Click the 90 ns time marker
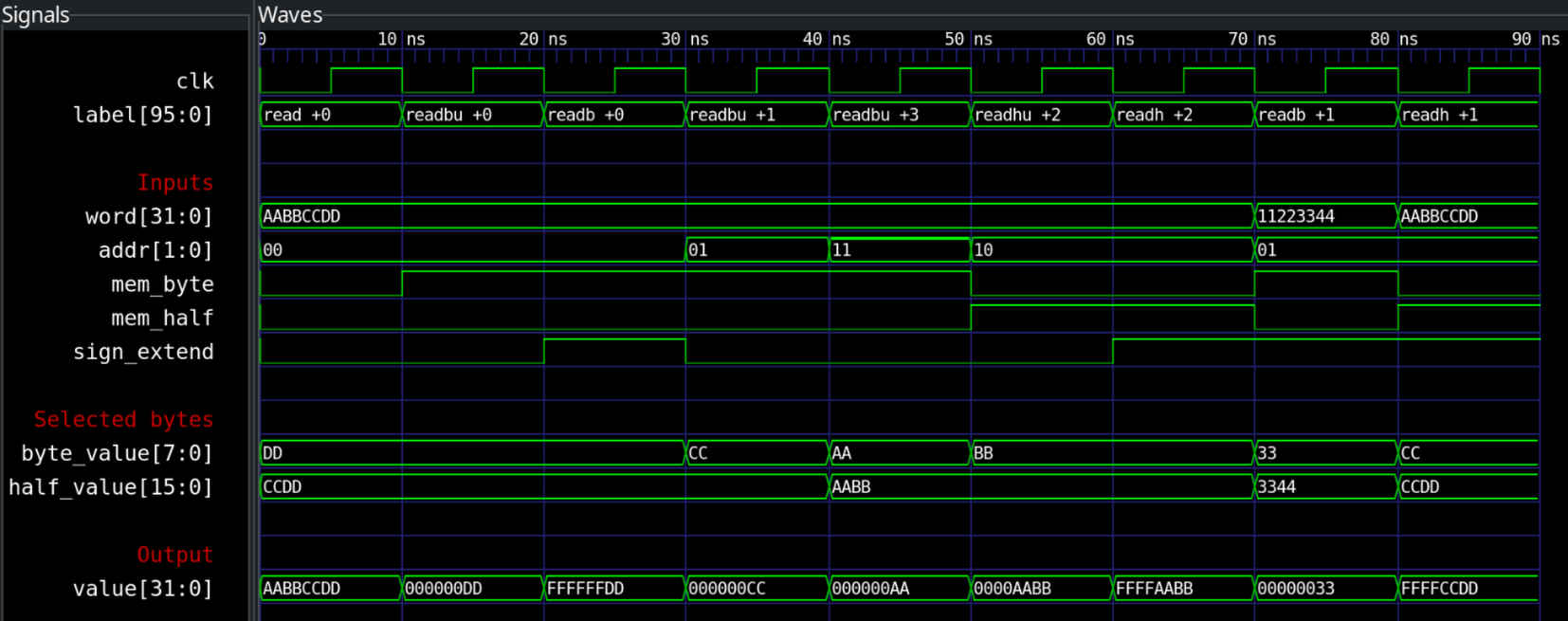This screenshot has height=621, width=1568. tap(1536, 39)
